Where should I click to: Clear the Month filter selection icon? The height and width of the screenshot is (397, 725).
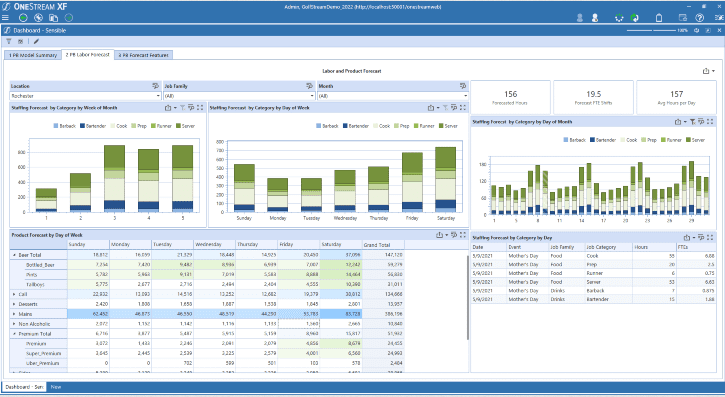pos(463,86)
